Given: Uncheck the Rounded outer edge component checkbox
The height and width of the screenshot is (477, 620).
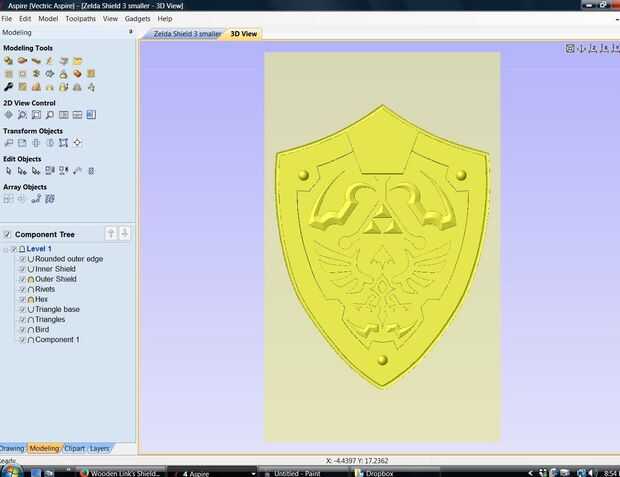Looking at the screenshot, I should pyautogui.click(x=23, y=259).
